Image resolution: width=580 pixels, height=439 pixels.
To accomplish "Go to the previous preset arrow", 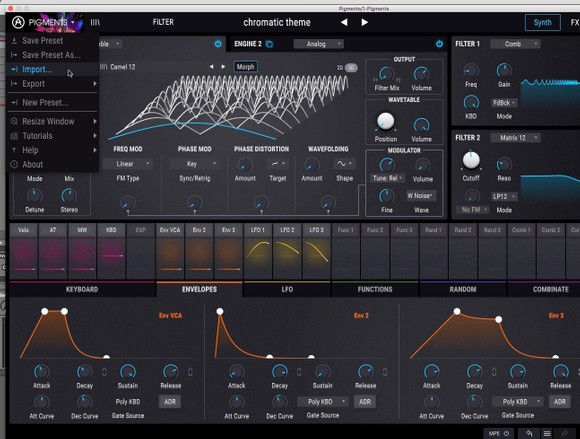I will coord(344,22).
